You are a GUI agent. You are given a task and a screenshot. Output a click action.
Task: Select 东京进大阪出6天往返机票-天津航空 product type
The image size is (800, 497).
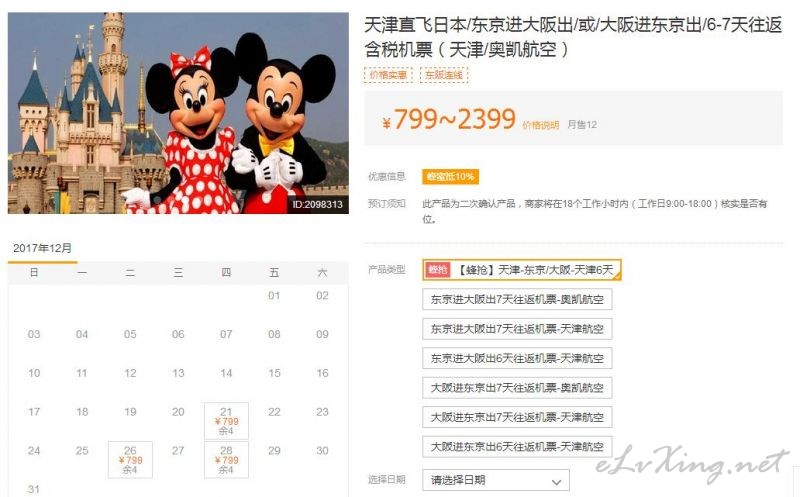click(x=517, y=358)
